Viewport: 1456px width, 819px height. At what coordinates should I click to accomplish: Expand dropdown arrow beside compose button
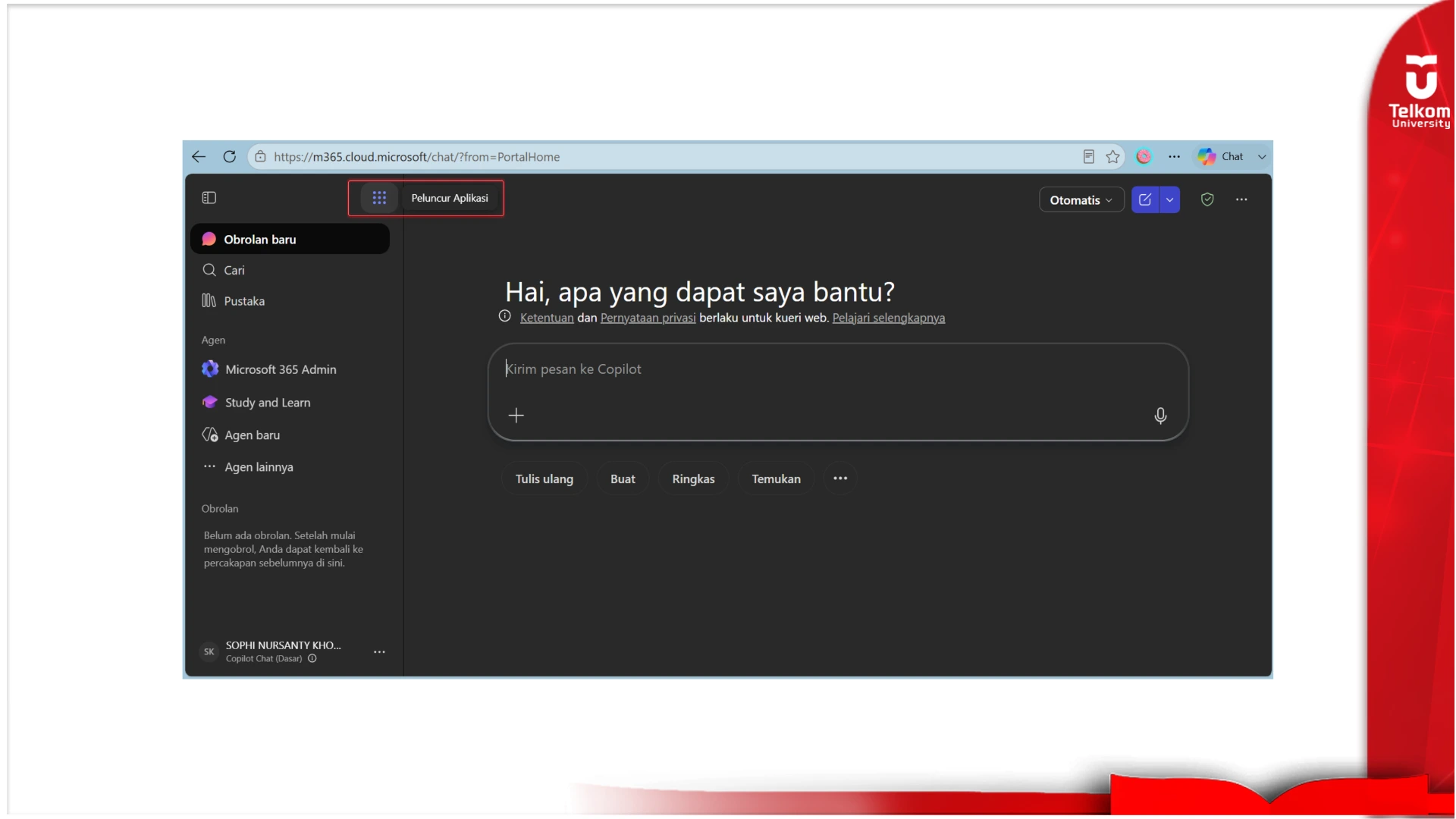(x=1170, y=200)
